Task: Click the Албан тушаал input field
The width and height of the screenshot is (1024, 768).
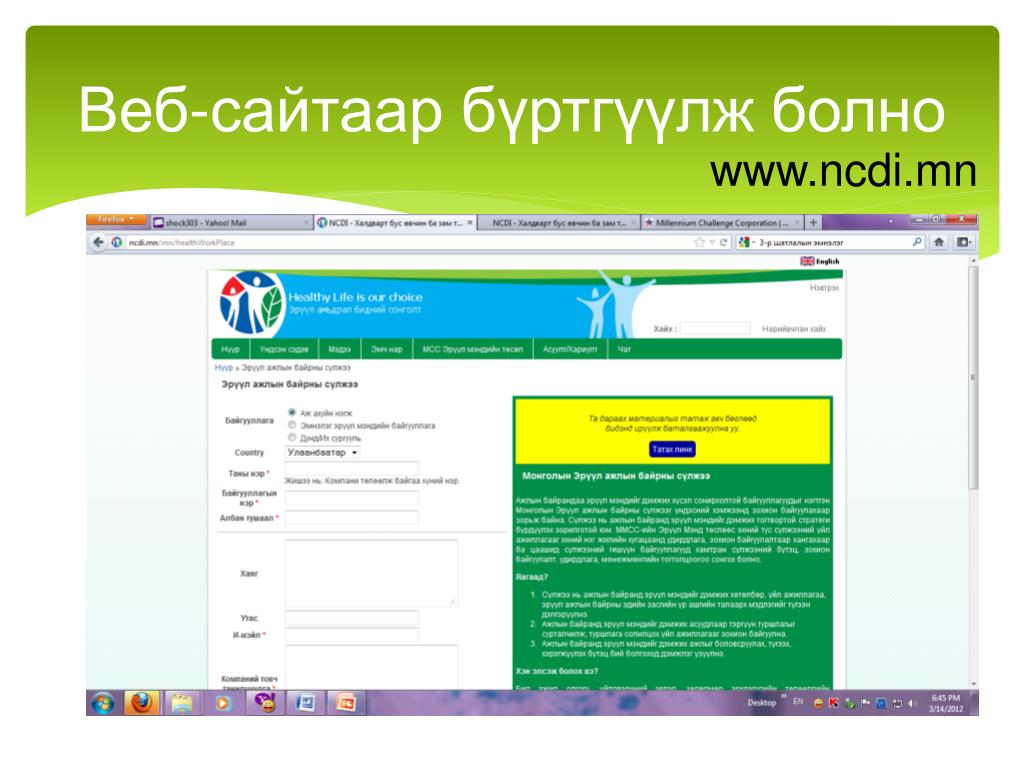Action: pyautogui.click(x=351, y=518)
